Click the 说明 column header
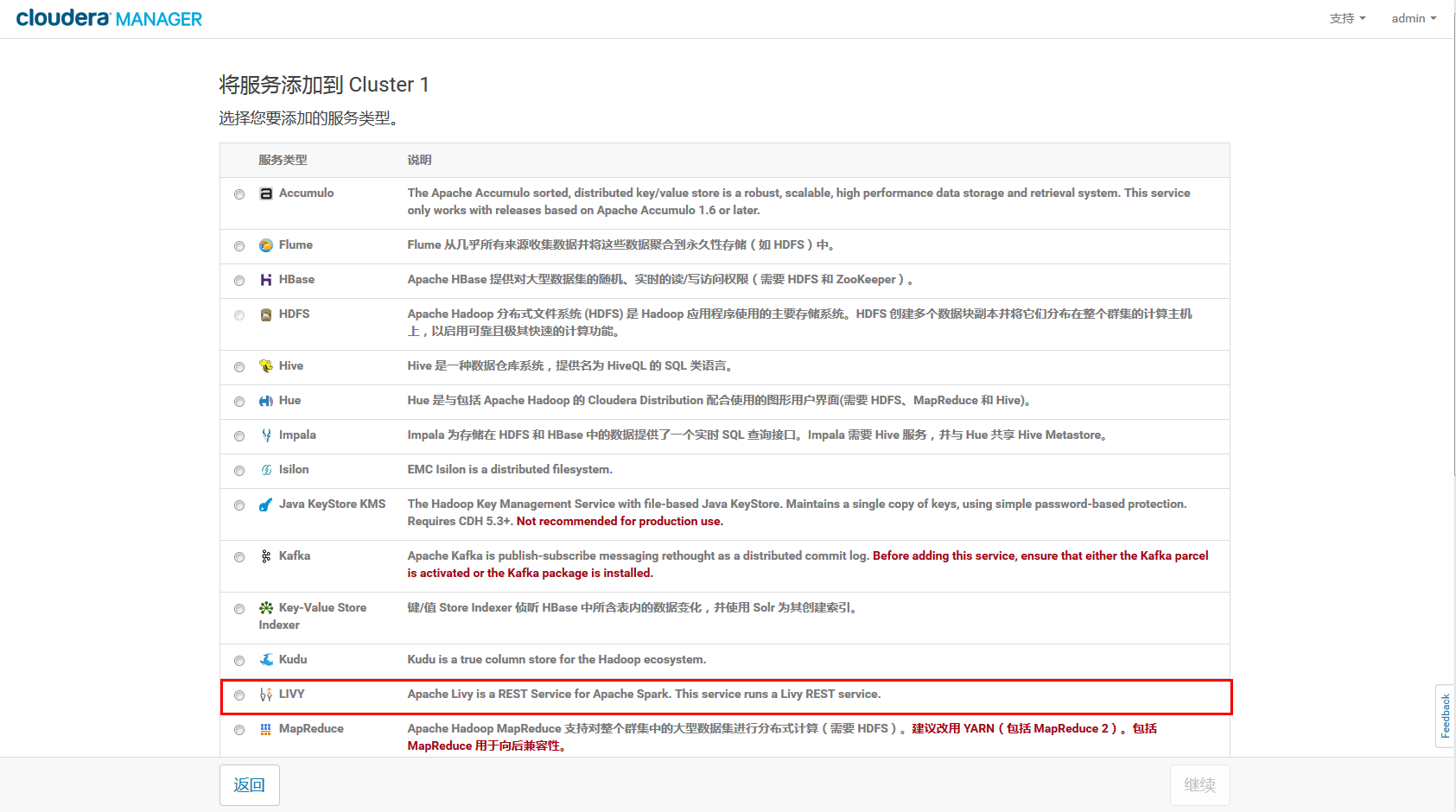This screenshot has height=812, width=1456. click(x=419, y=160)
